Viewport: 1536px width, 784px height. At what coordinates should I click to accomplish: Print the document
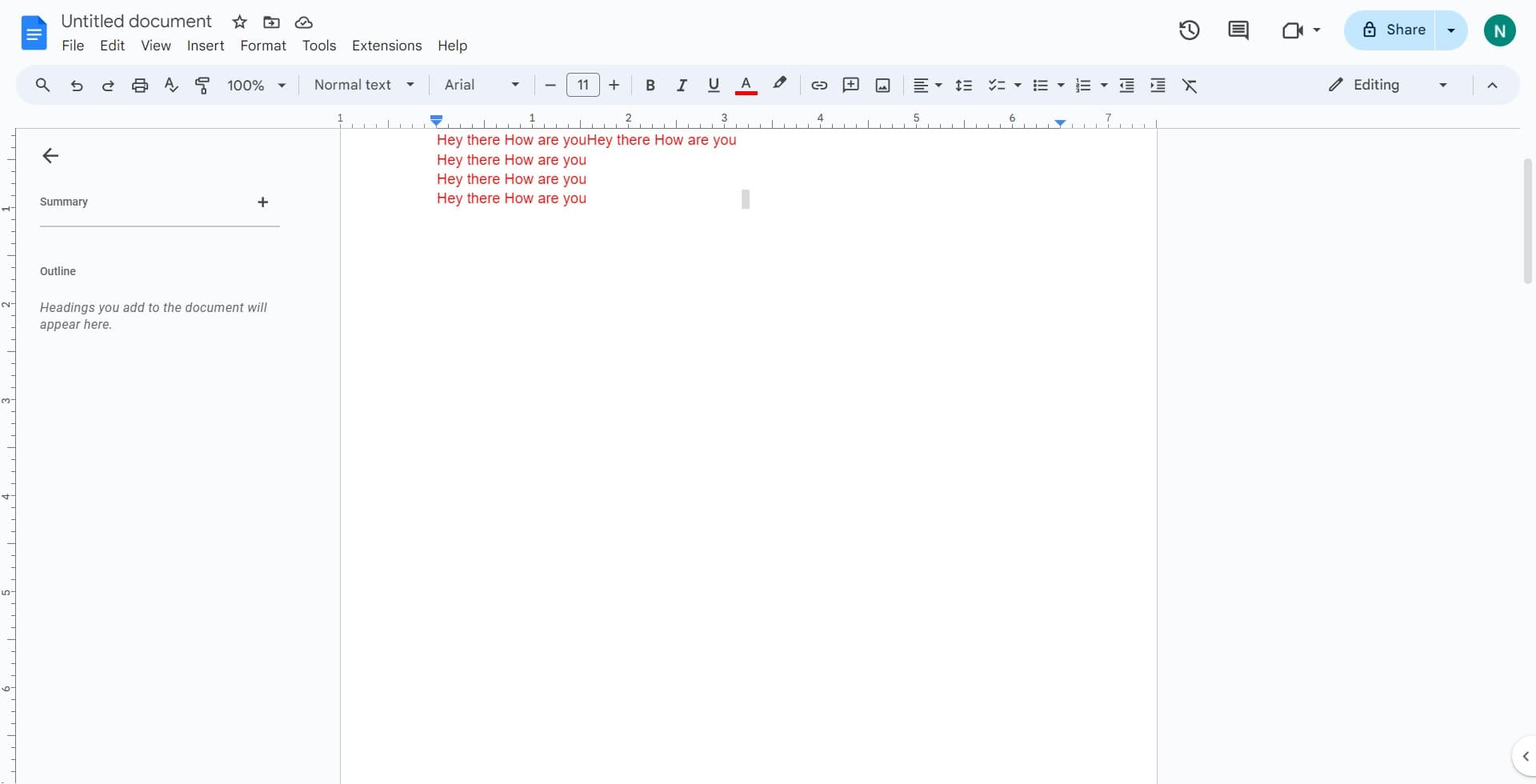[139, 85]
